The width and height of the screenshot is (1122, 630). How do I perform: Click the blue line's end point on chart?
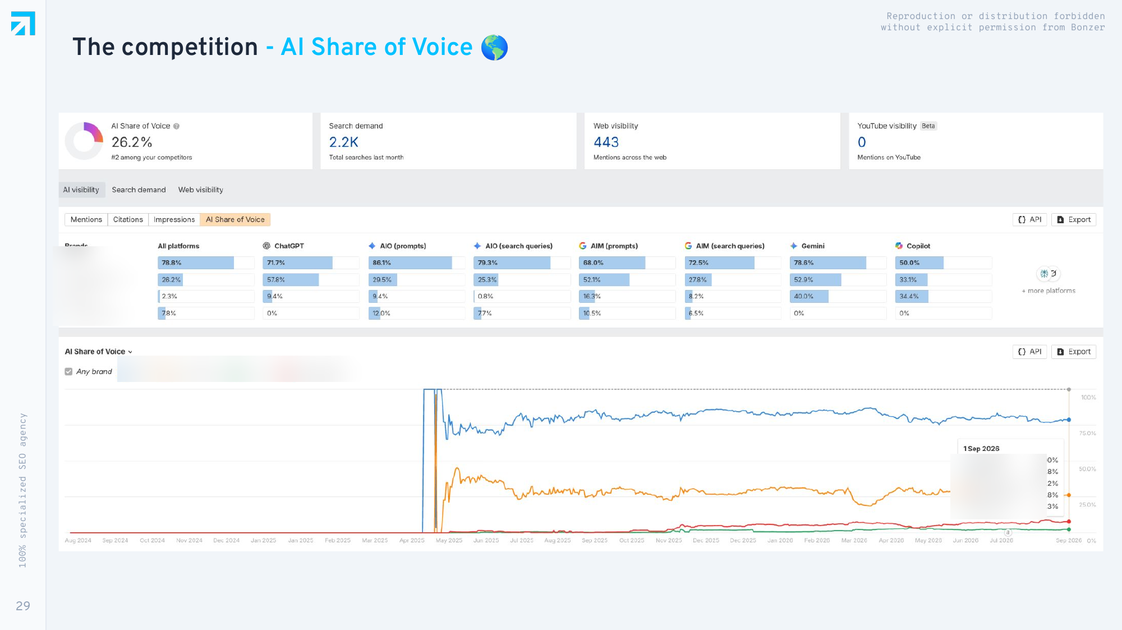click(1069, 420)
